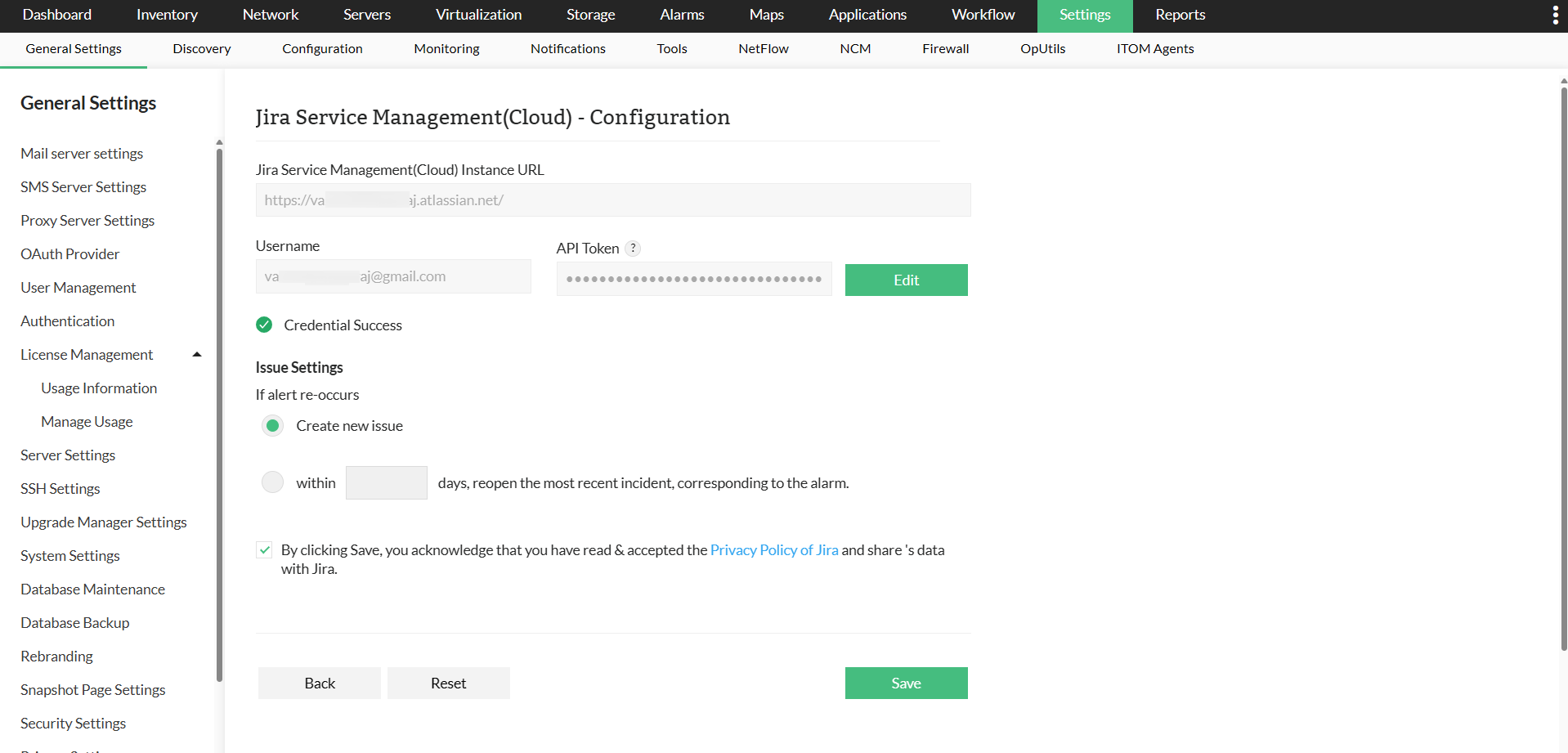1568x753 pixels.
Task: Open Database Maintenance
Action: tap(92, 589)
